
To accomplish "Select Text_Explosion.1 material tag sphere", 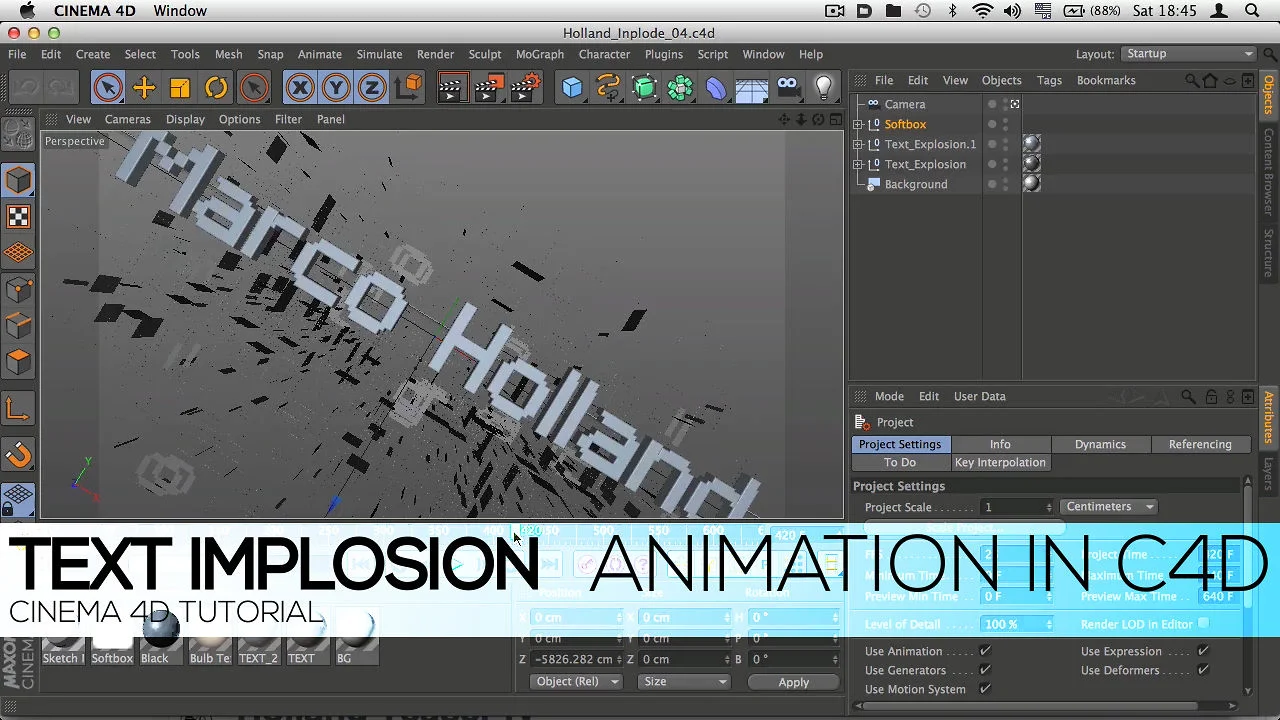I will point(1031,144).
